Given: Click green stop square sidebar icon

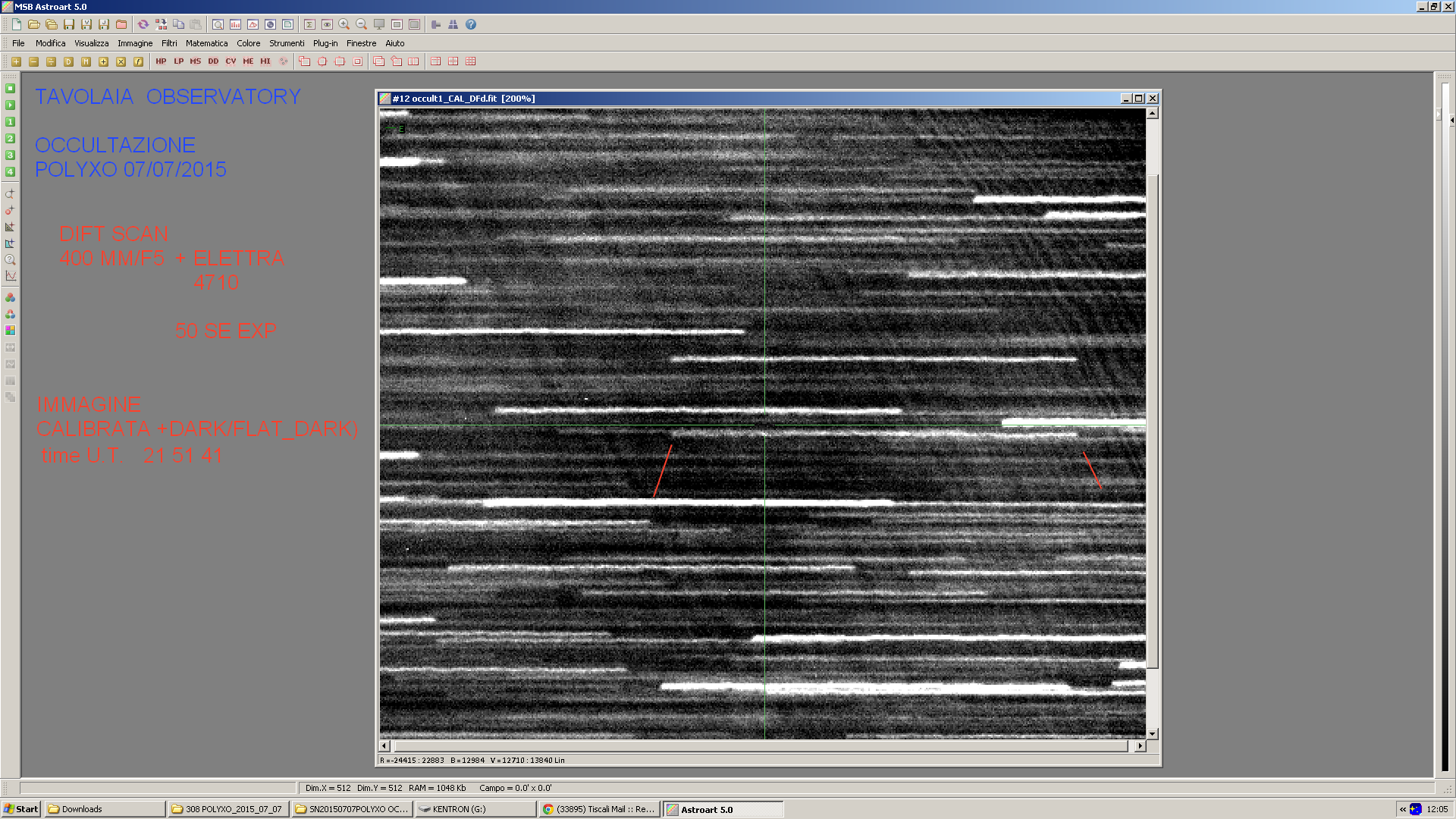Looking at the screenshot, I should (x=10, y=88).
